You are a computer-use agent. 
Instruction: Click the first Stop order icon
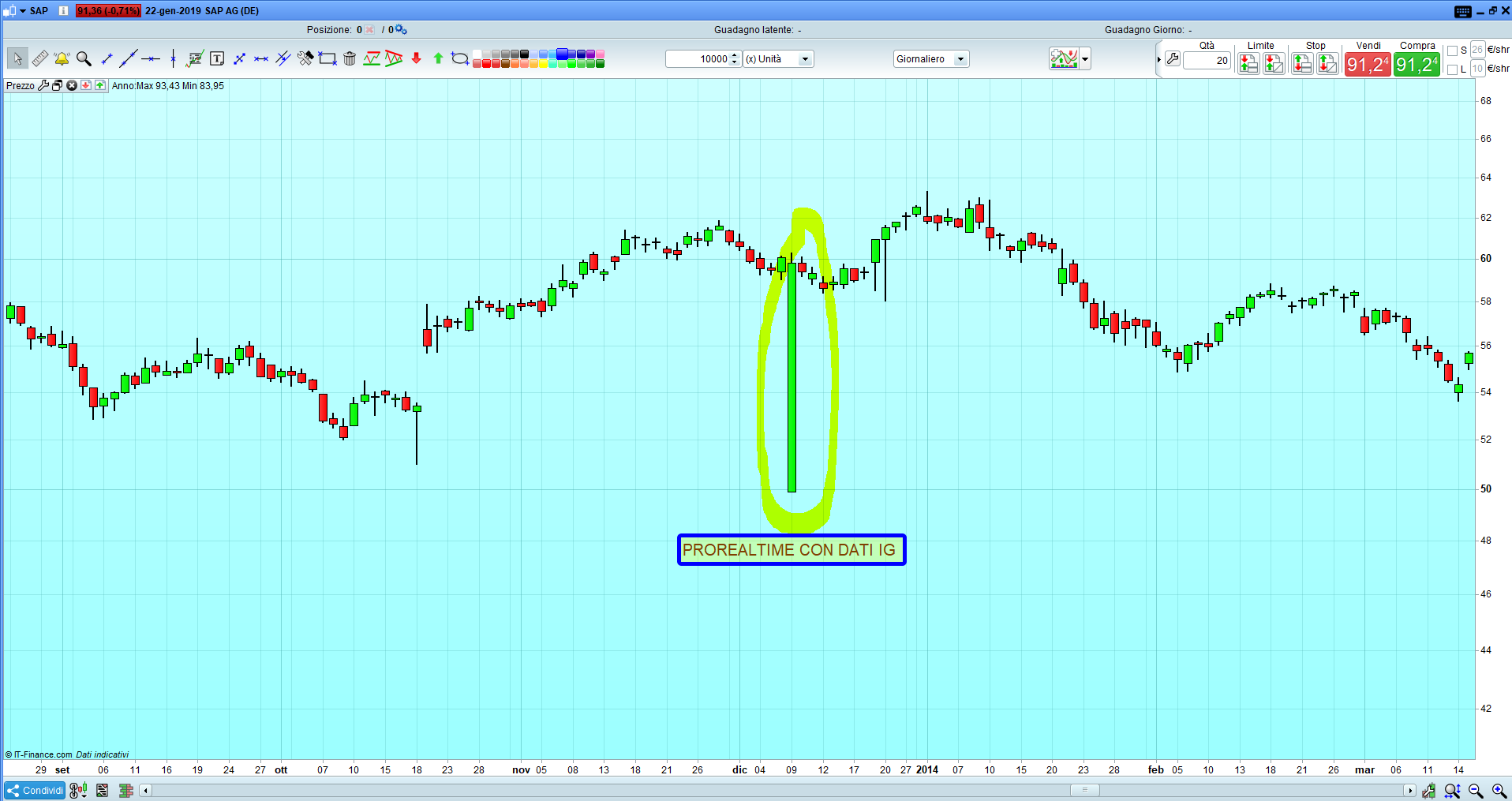[x=1302, y=64]
